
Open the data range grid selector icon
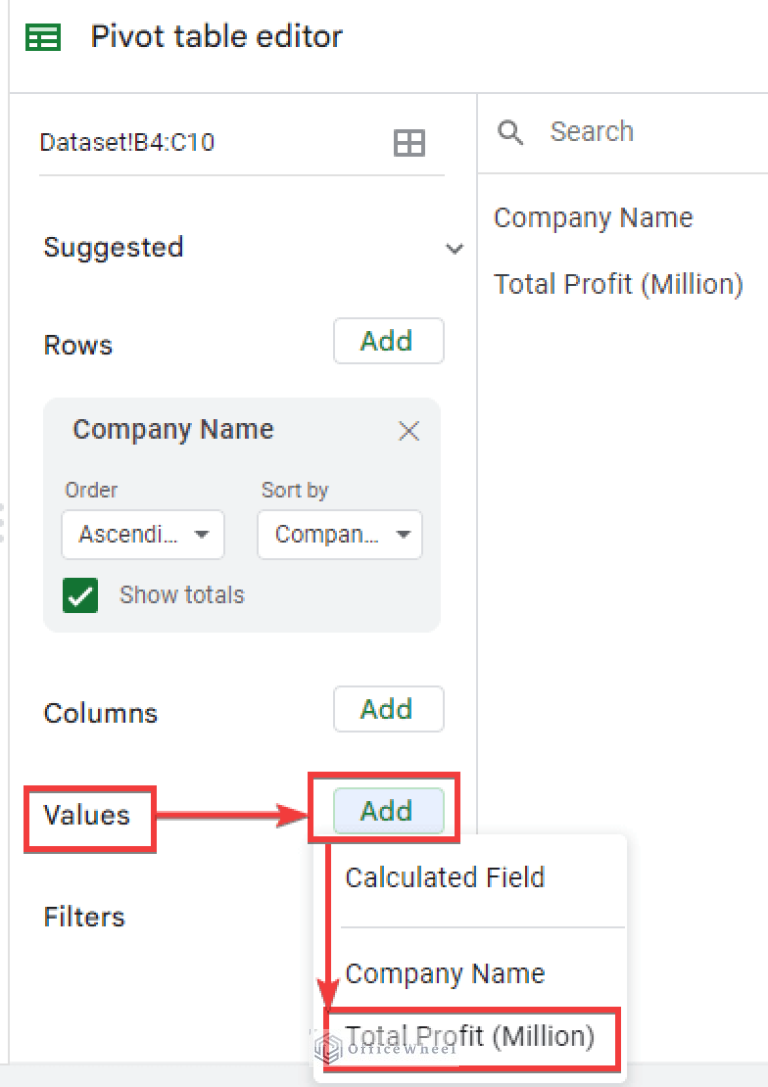tap(410, 142)
